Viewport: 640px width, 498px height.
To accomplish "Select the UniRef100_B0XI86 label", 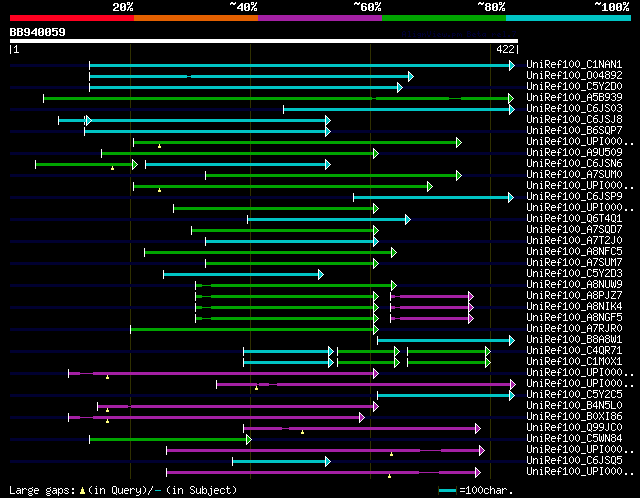I will coord(574,417).
